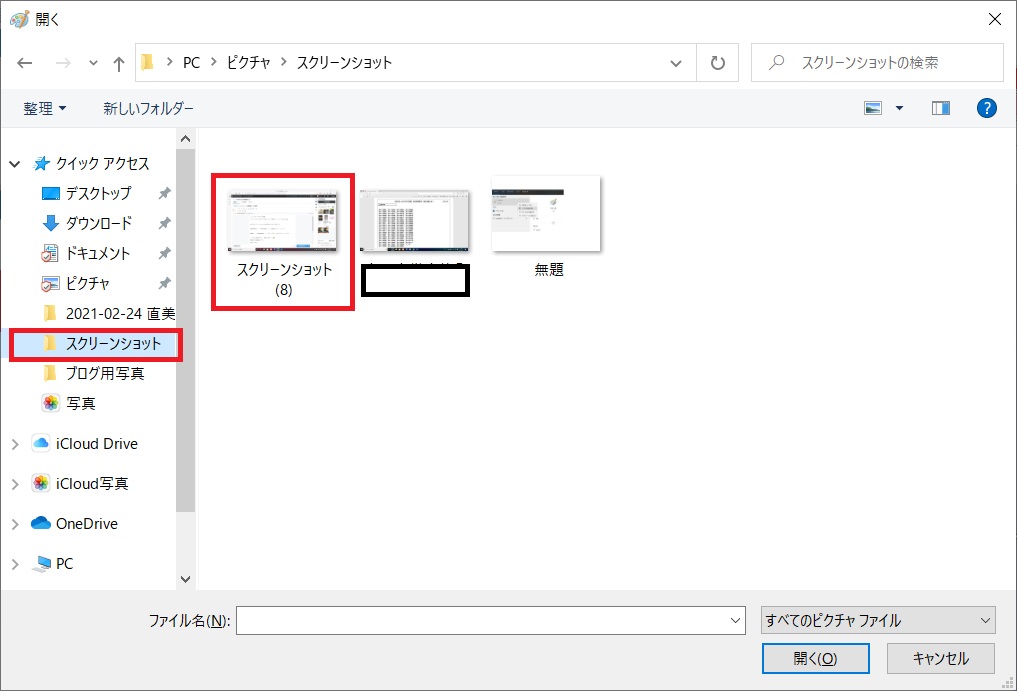Open the 2021-02-24 直美 folder
This screenshot has width=1017, height=691.
(120, 313)
